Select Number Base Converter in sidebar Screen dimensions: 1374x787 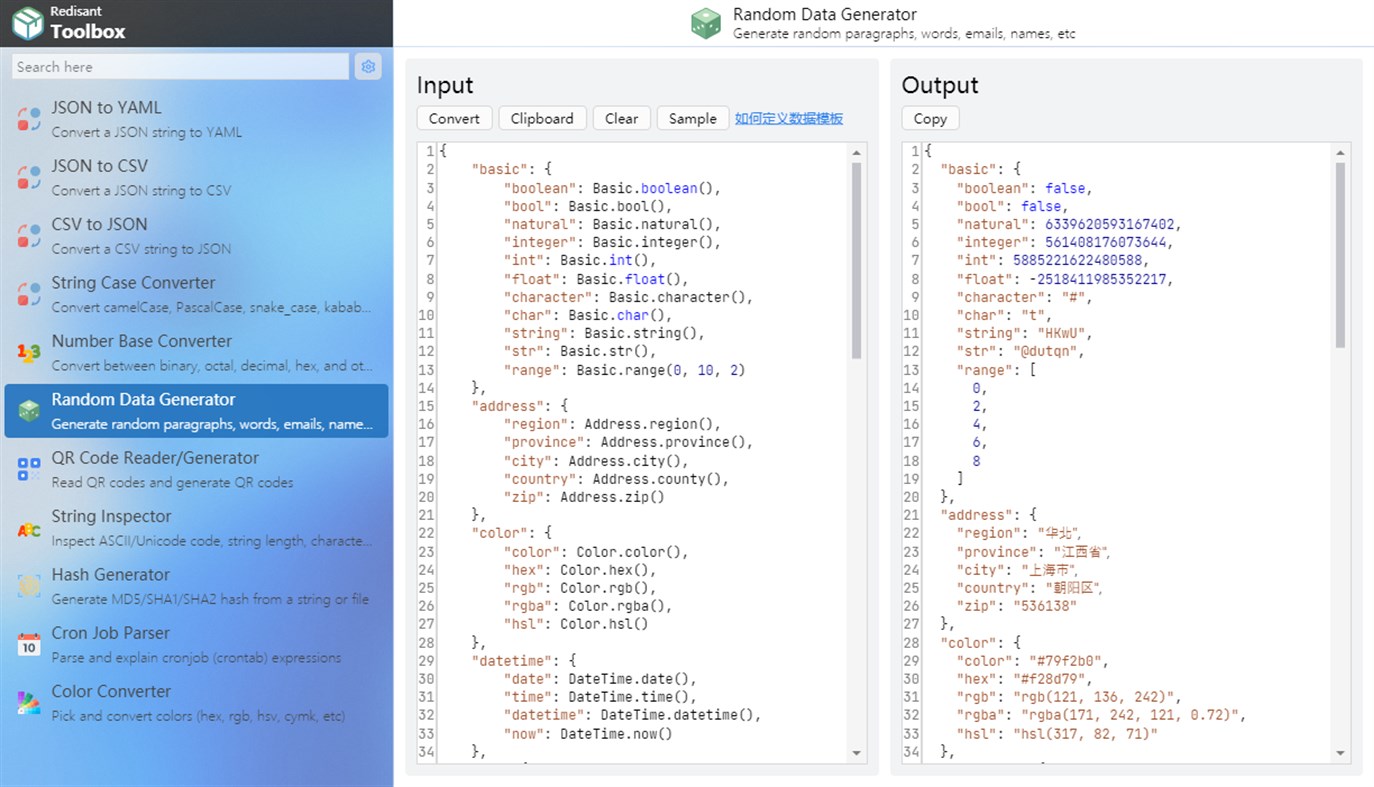point(196,352)
